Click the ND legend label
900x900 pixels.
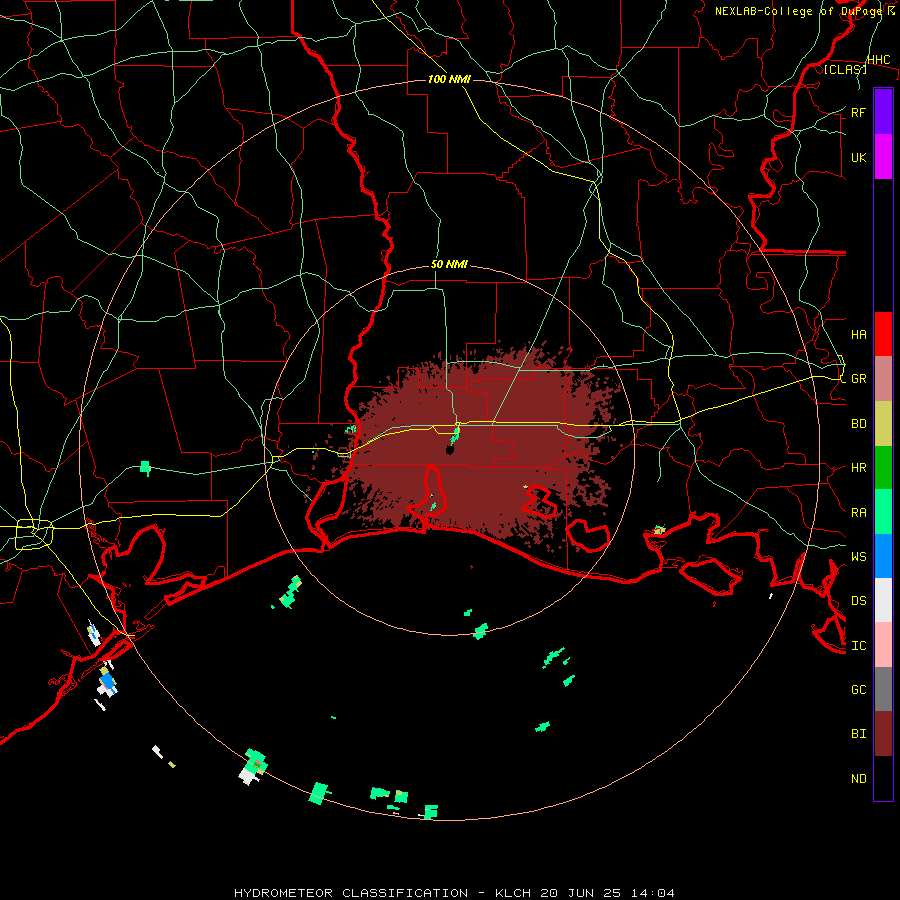[x=858, y=779]
